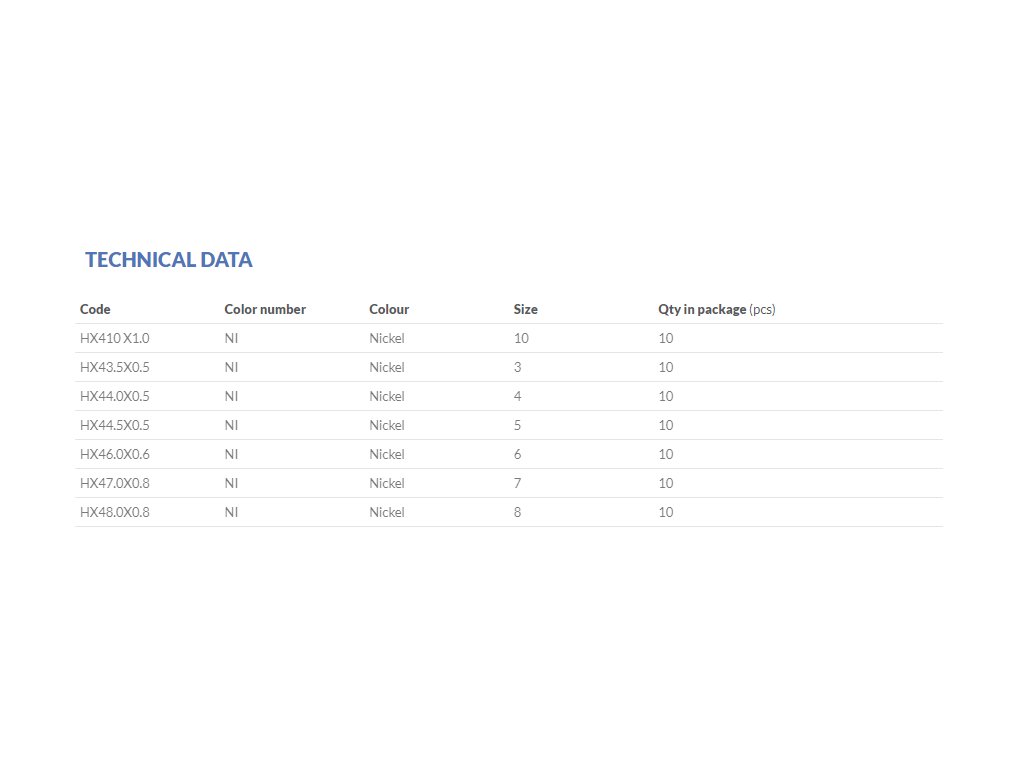Image resolution: width=1024 pixels, height=768 pixels.
Task: Select product code HX46.0X0.6
Action: 114,455
